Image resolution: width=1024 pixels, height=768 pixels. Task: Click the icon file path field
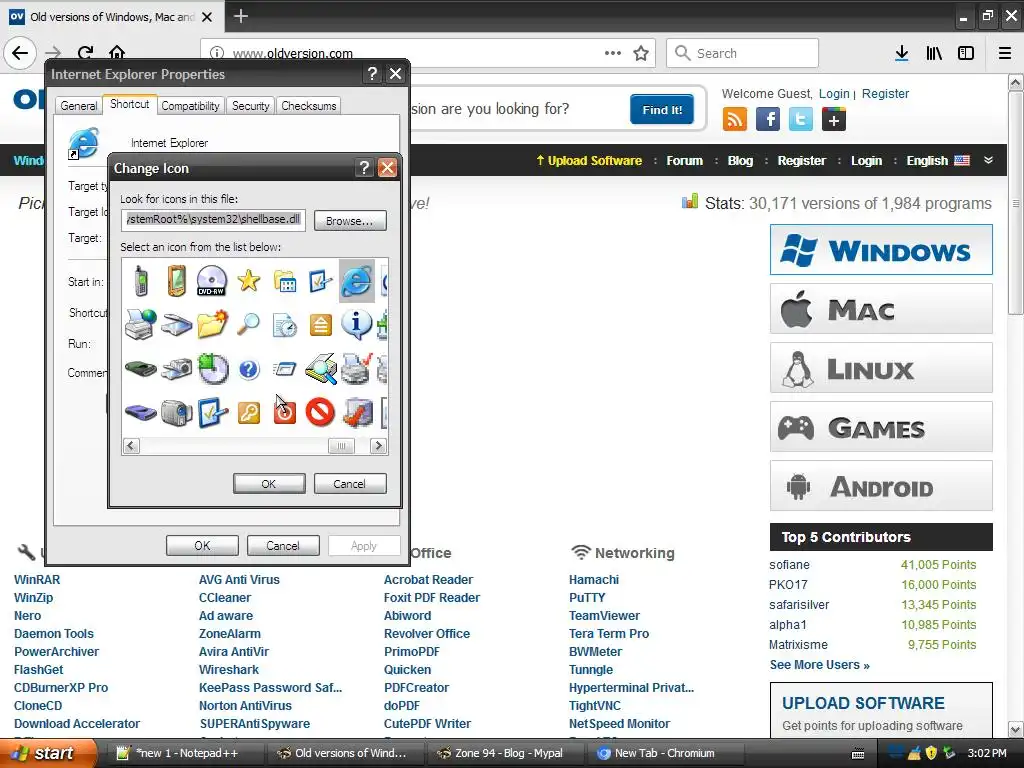214,219
